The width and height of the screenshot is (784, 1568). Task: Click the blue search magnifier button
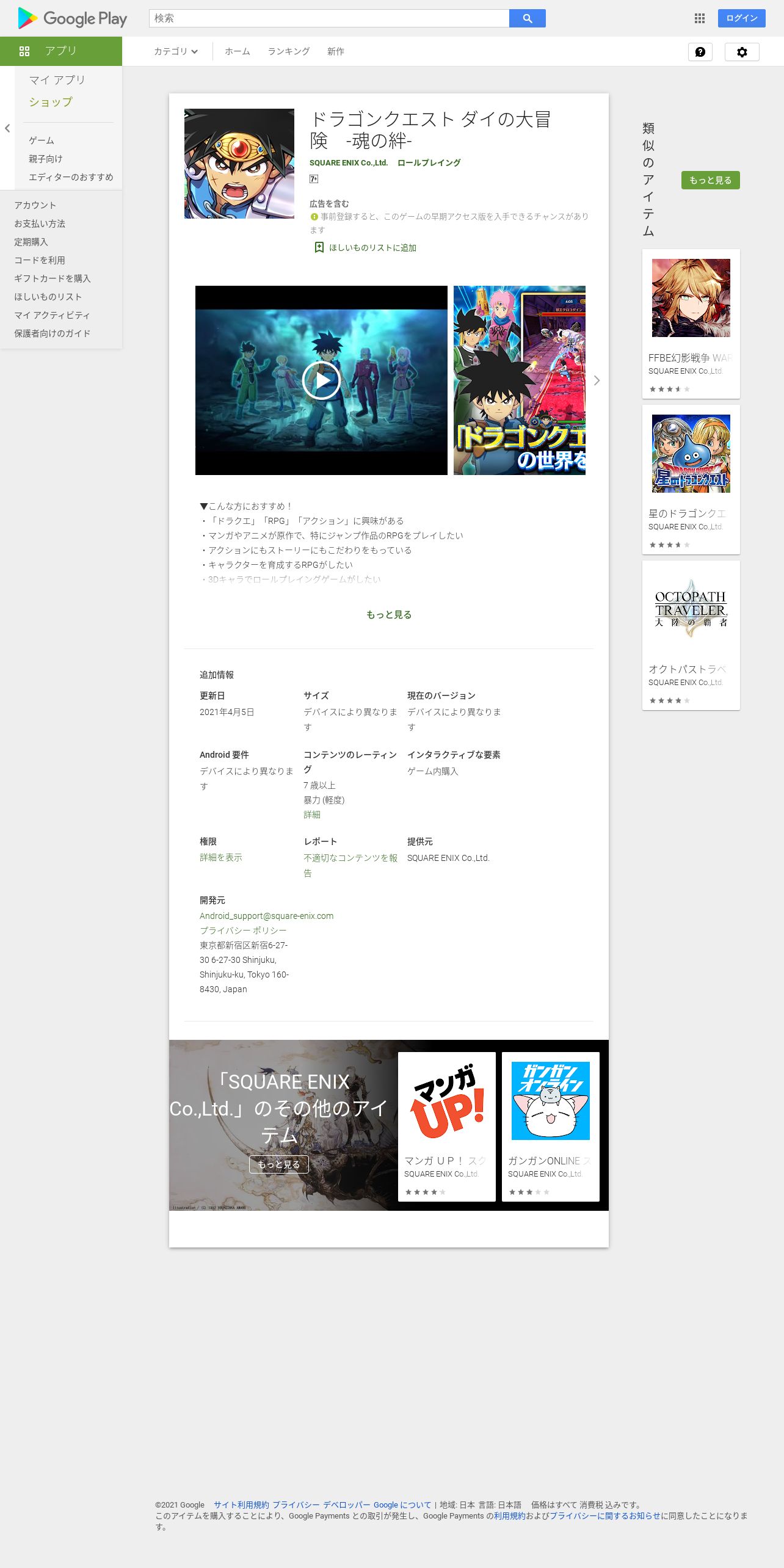click(x=528, y=18)
